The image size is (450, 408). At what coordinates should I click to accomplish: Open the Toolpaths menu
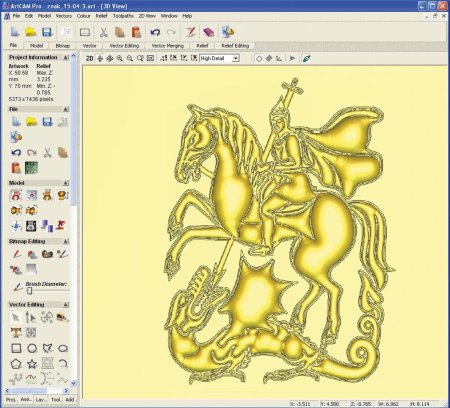pyautogui.click(x=123, y=16)
